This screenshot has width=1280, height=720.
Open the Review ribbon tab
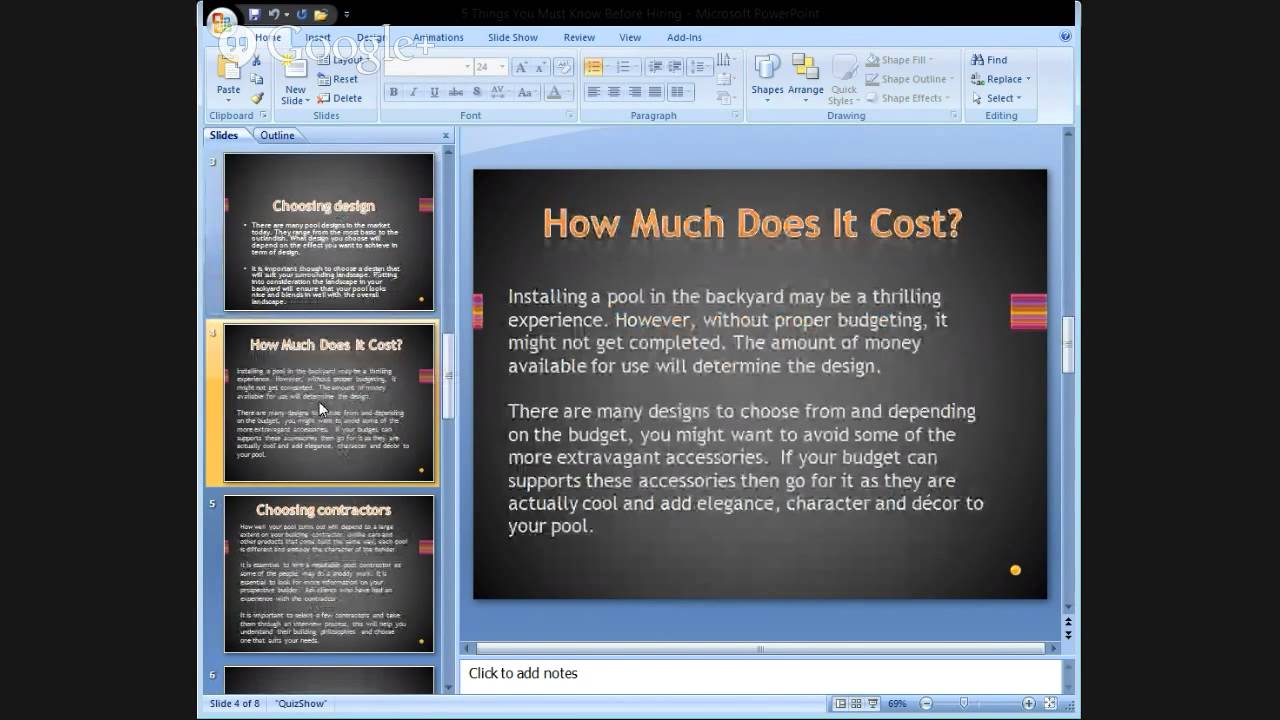tap(579, 38)
